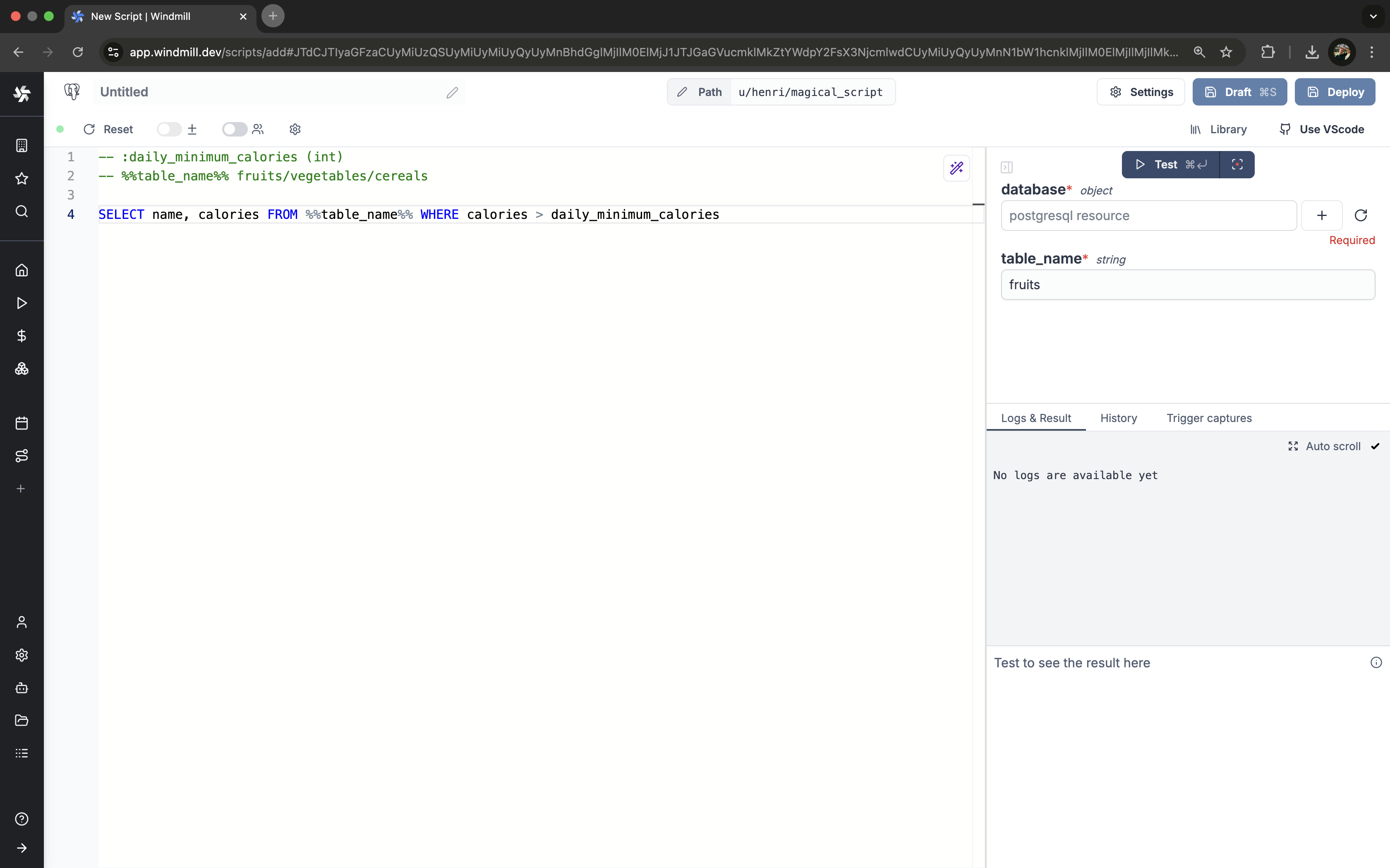Click the table_name input field
This screenshot has width=1390, height=868.
click(1187, 285)
